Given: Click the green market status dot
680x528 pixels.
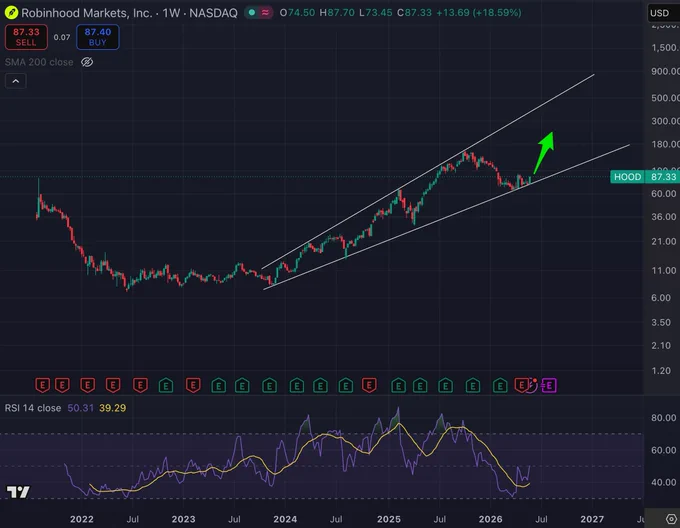Looking at the screenshot, I should (252, 13).
